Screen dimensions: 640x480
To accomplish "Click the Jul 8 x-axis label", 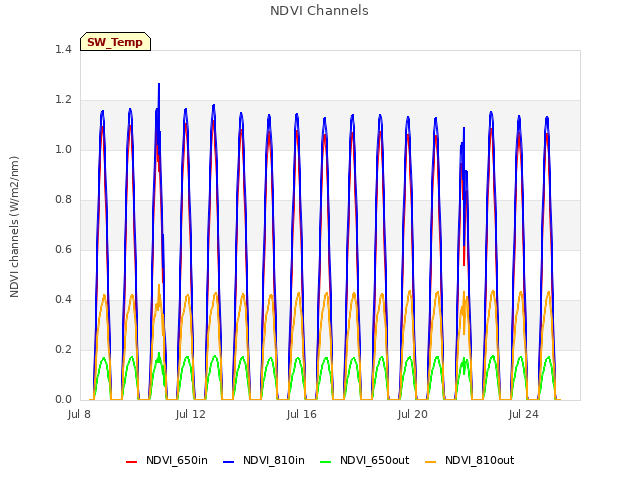I will (x=79, y=414).
